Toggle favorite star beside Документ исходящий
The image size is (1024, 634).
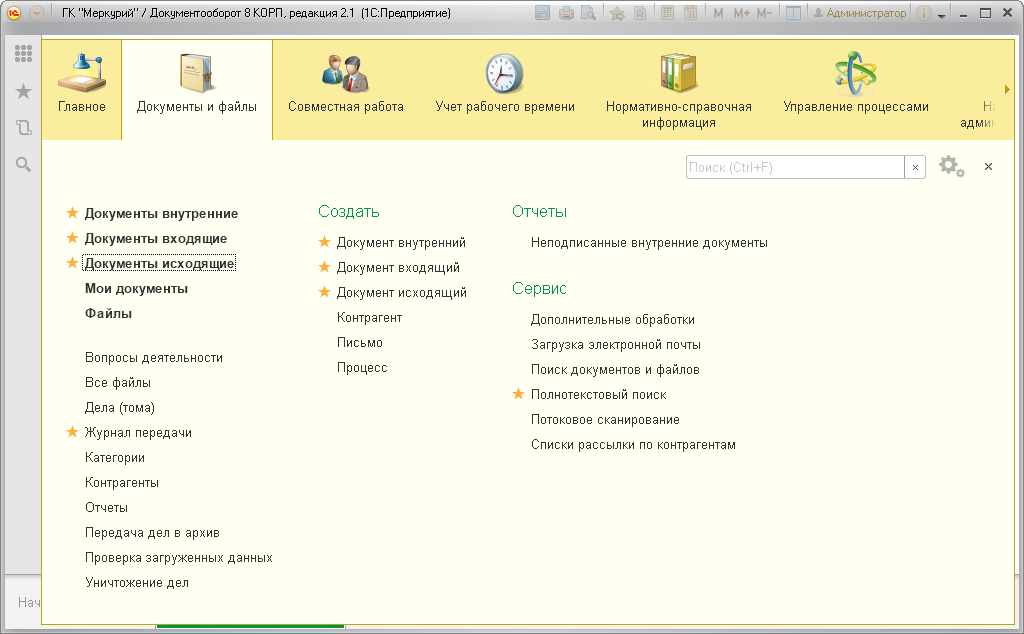coord(325,292)
